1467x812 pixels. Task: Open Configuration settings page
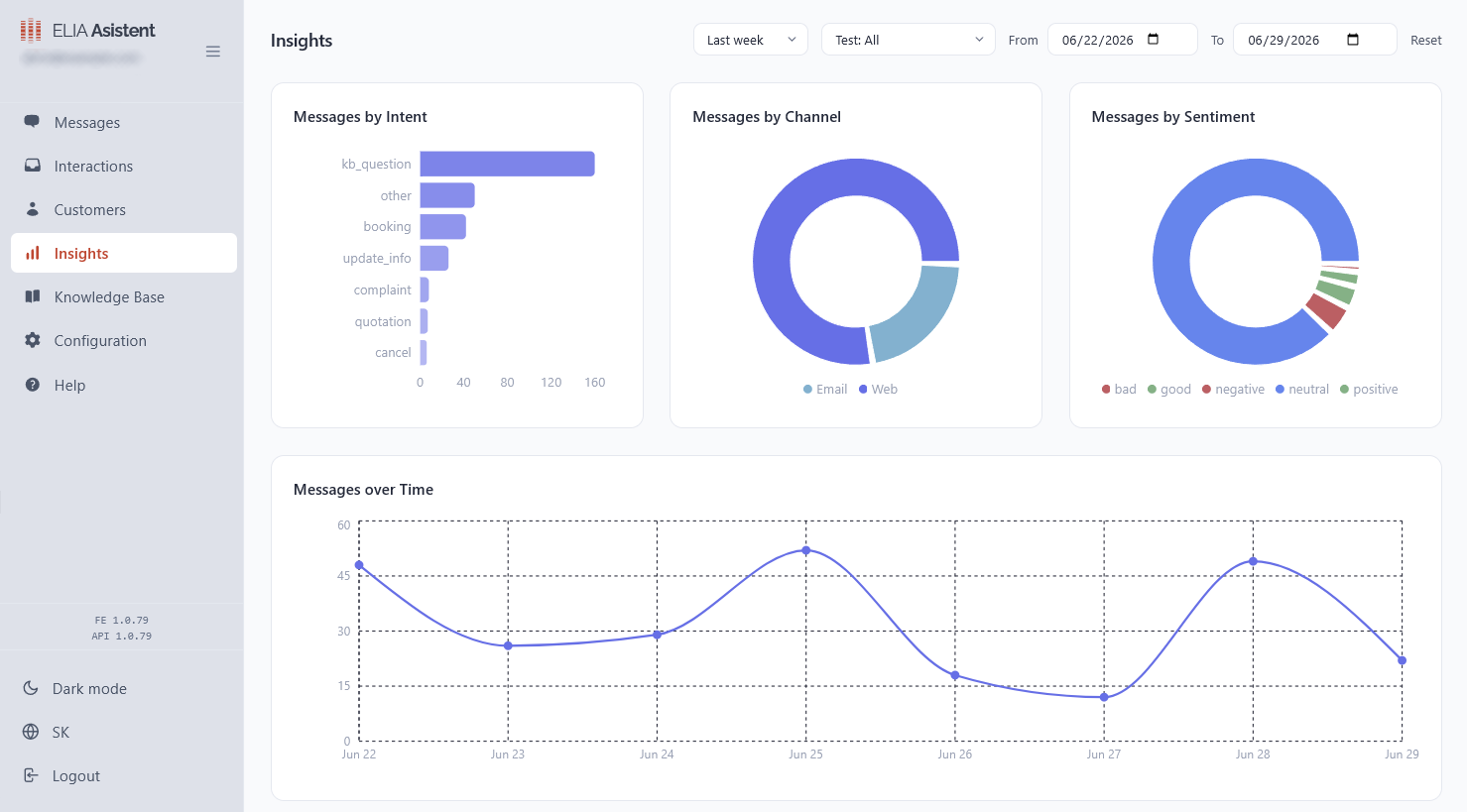[124, 340]
